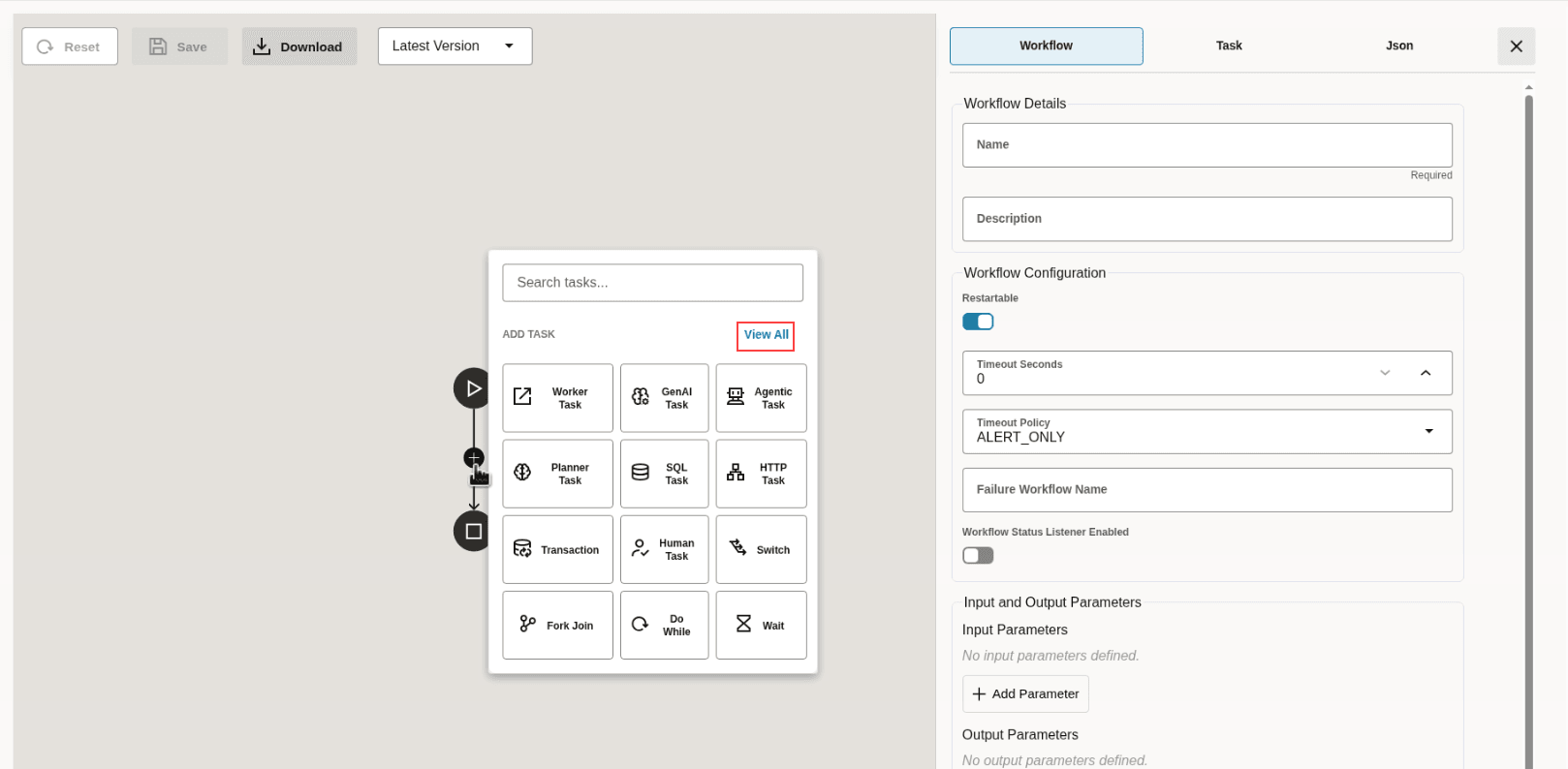Close the side panel with X

1516,46
